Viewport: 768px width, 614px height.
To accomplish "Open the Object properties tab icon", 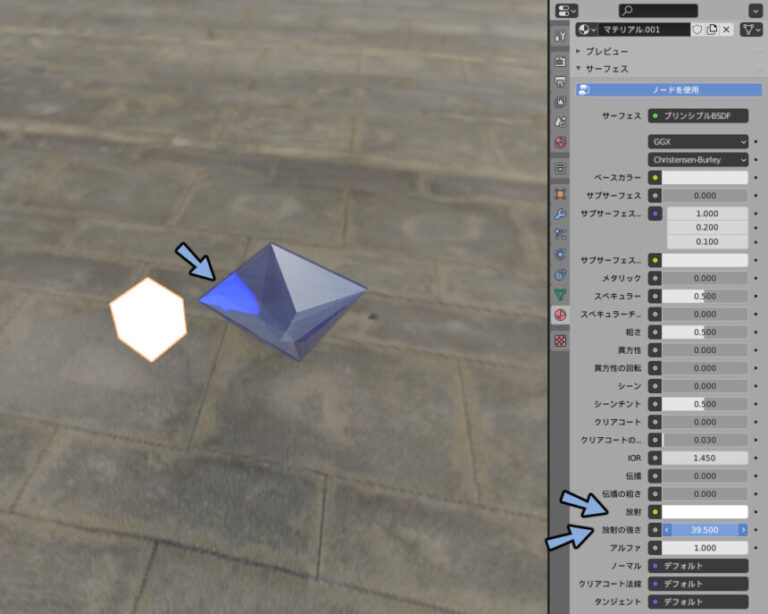I will [x=560, y=194].
